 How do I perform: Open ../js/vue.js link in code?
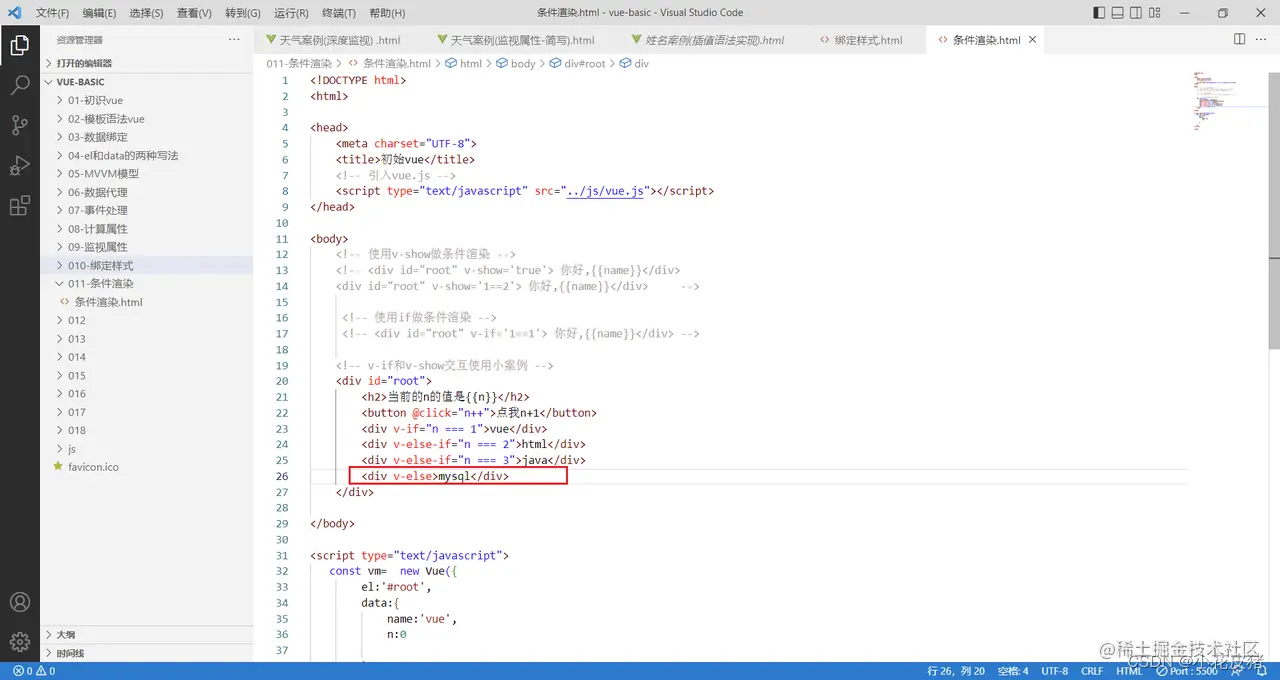pos(606,191)
